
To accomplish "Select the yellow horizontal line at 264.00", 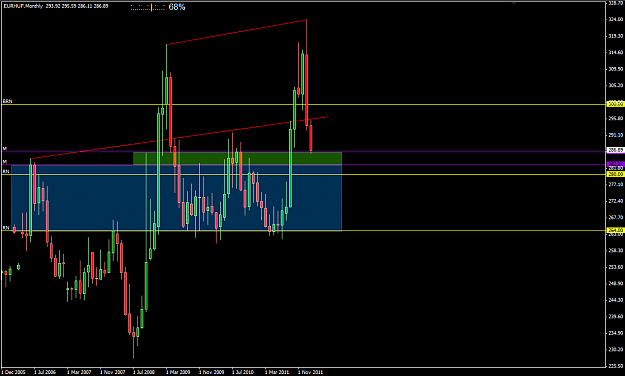I will click(304, 230).
